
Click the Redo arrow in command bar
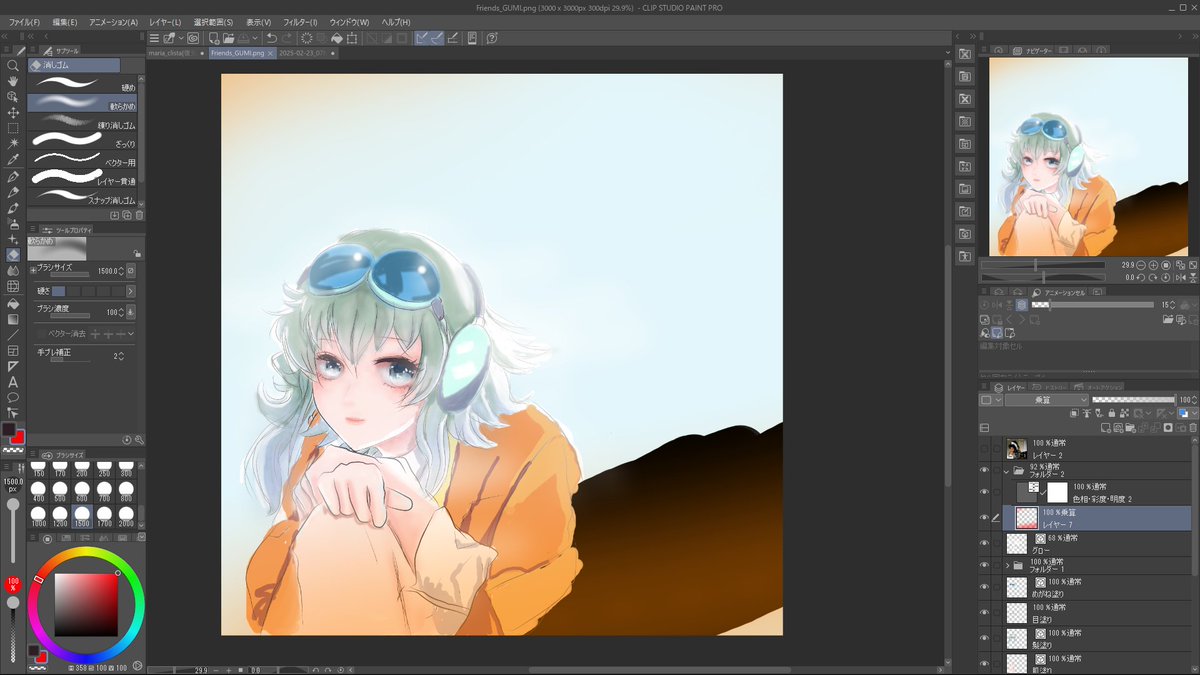288,38
